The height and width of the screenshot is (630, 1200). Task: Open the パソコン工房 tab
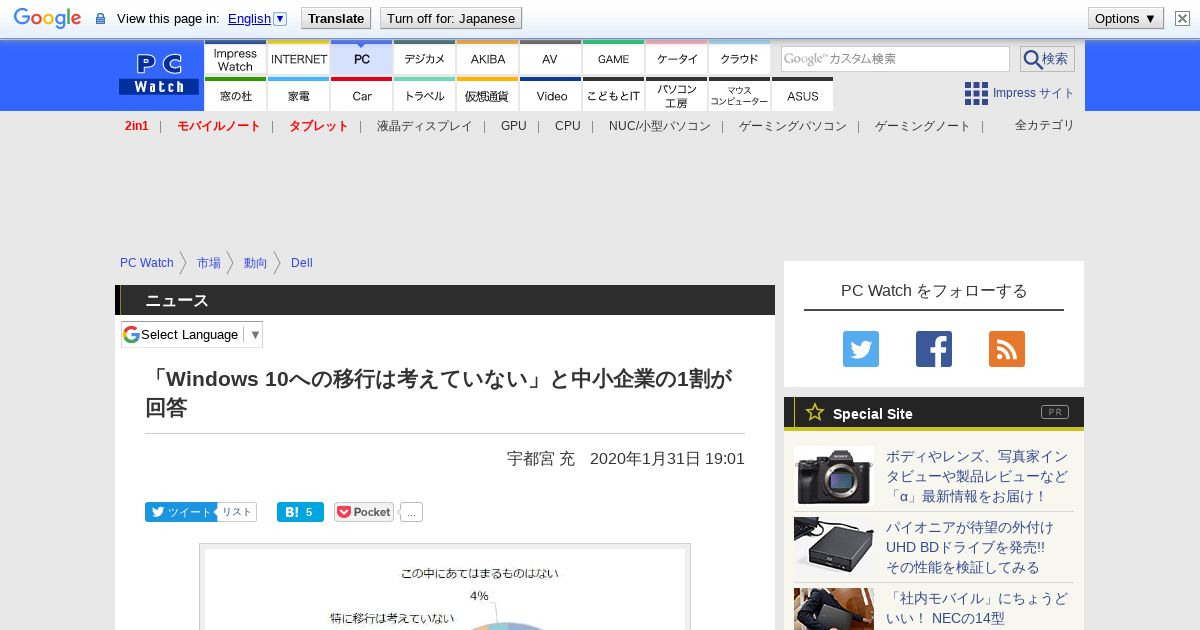[x=677, y=95]
